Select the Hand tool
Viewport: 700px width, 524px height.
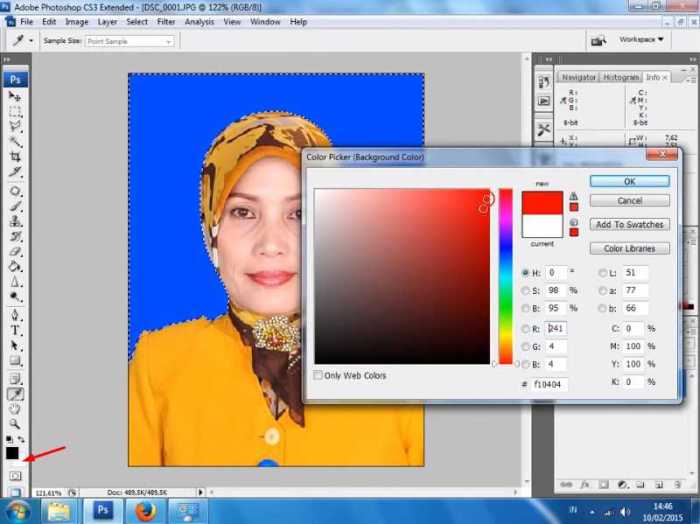tap(15, 409)
